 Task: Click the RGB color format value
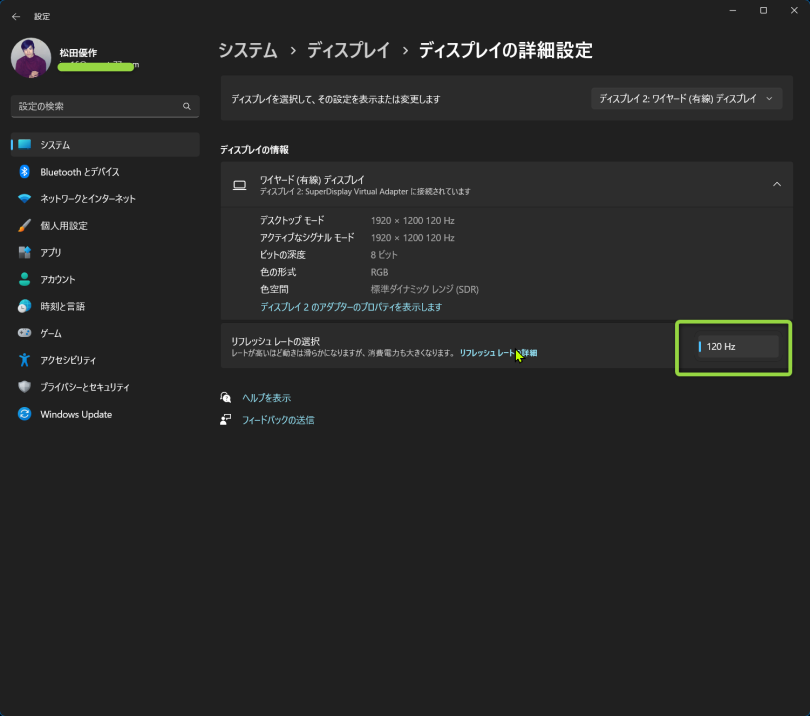click(379, 272)
